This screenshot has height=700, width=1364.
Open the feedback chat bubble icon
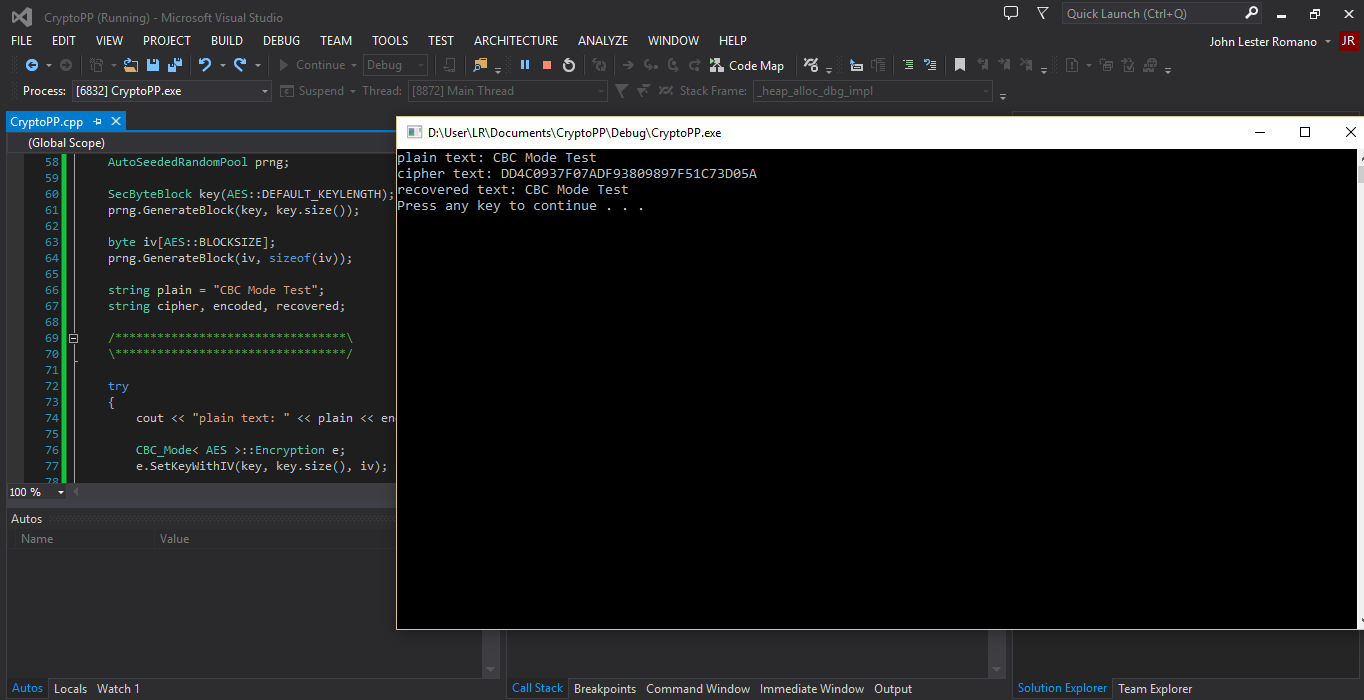[1011, 13]
